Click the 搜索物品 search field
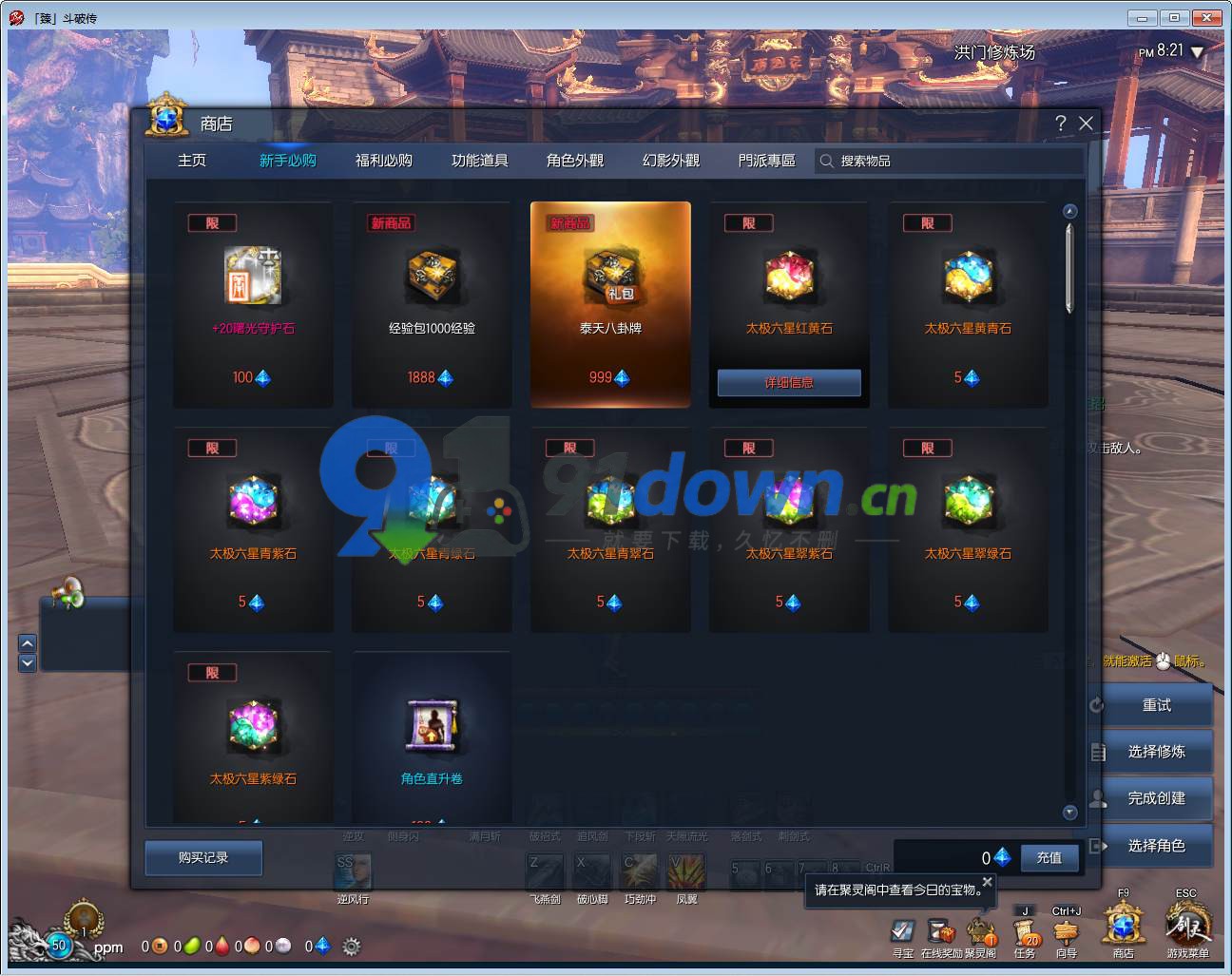Viewport: 1232px width, 976px height. click(949, 161)
